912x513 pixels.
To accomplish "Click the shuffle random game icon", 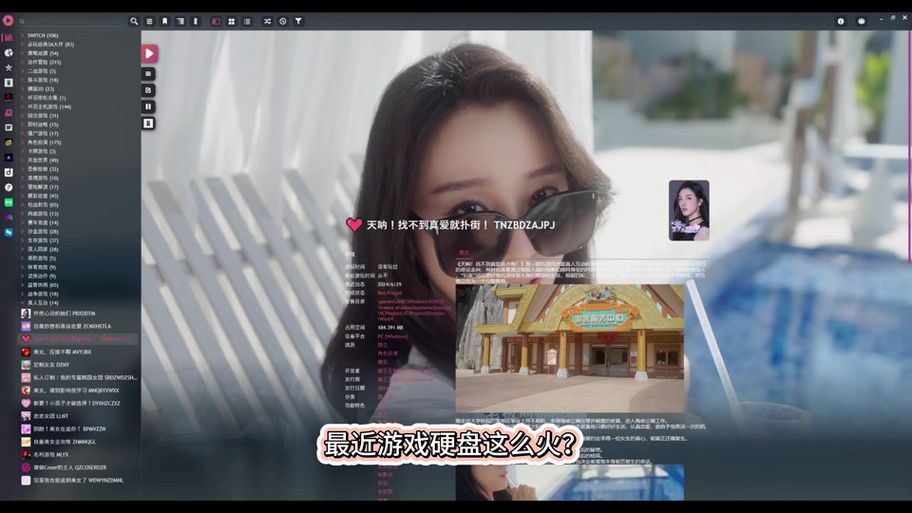I will 267,21.
